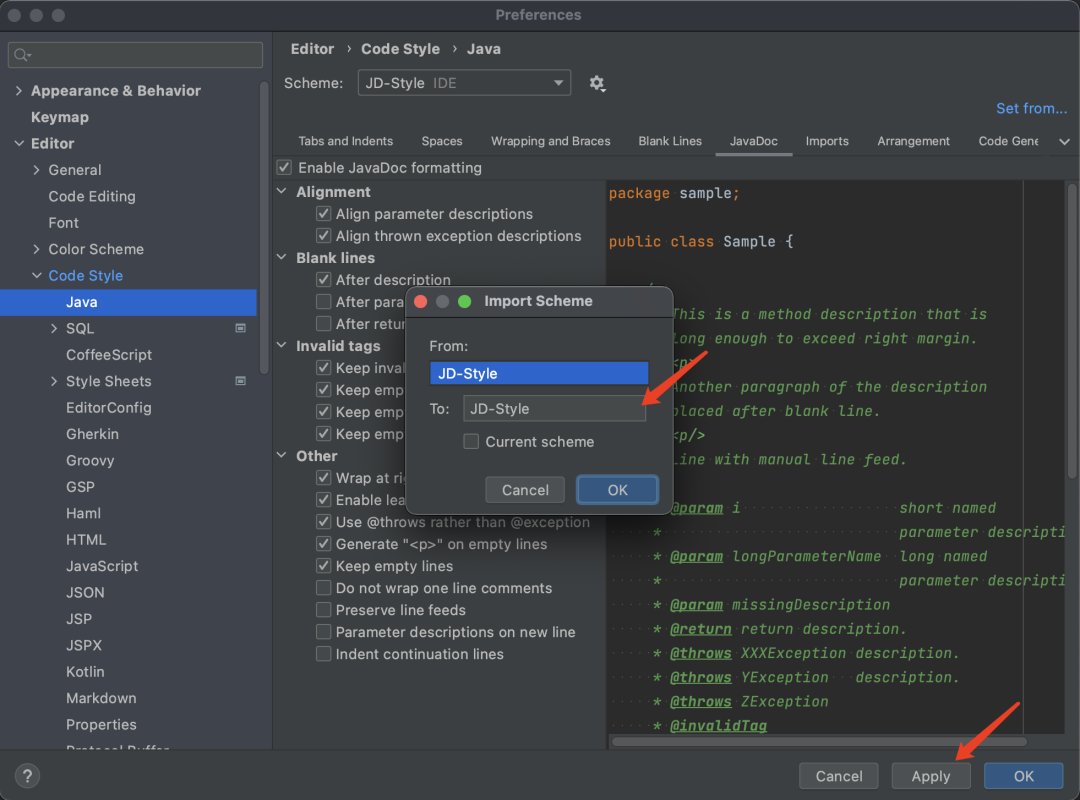
Task: Show hidden tabs with the tab overflow chevron
Action: pyautogui.click(x=1064, y=141)
